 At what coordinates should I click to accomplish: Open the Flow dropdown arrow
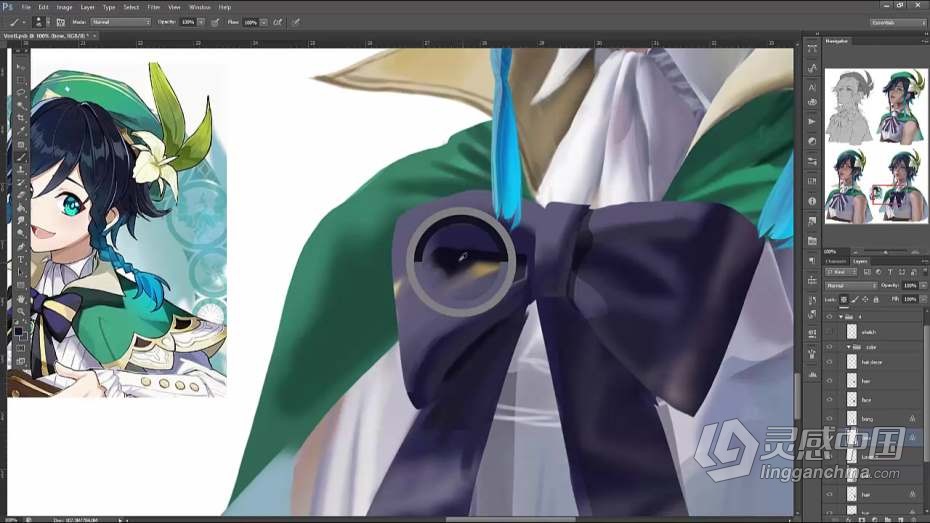coord(263,22)
